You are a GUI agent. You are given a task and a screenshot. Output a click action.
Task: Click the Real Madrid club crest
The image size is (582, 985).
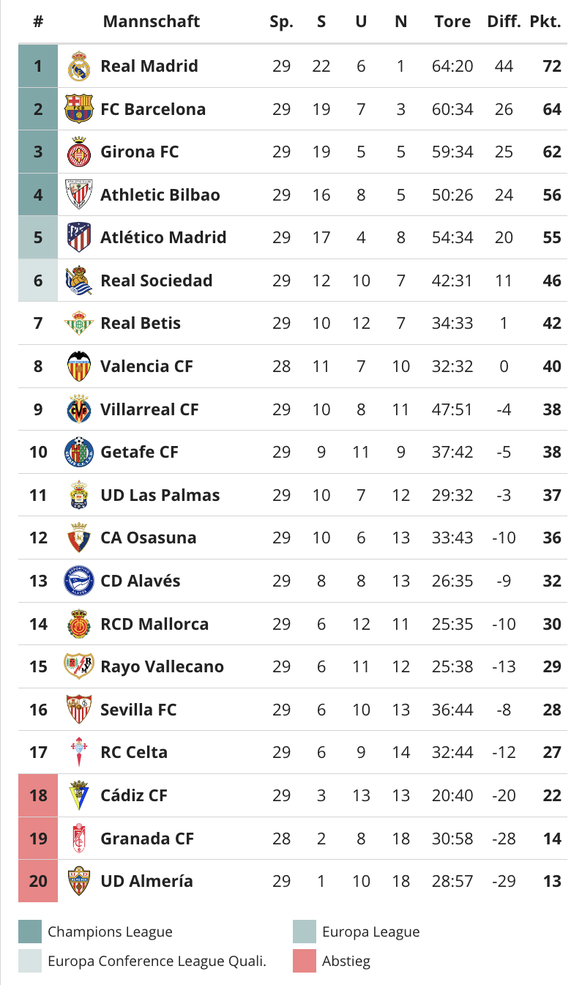pos(79,66)
